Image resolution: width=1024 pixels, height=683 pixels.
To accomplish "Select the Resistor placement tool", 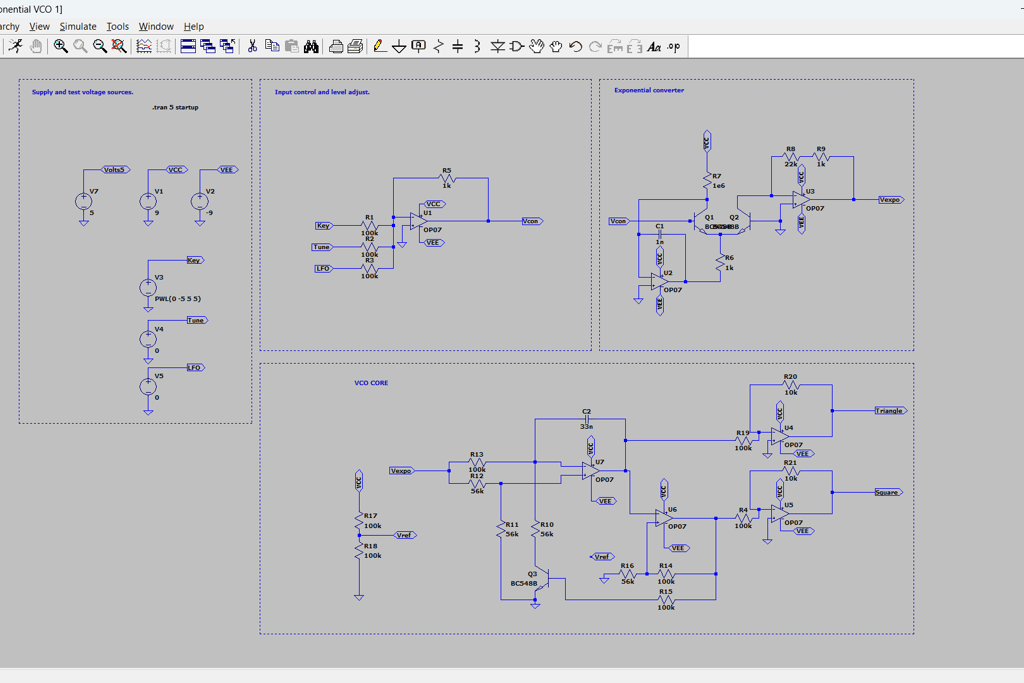I will (438, 46).
